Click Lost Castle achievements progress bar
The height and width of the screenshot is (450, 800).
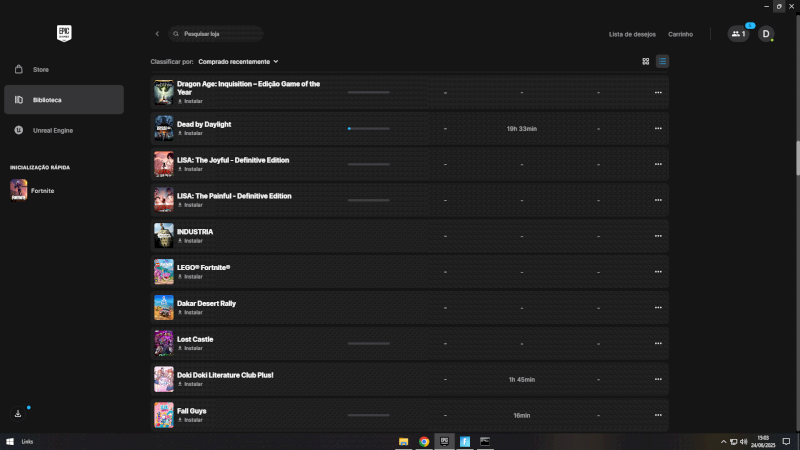click(369, 343)
